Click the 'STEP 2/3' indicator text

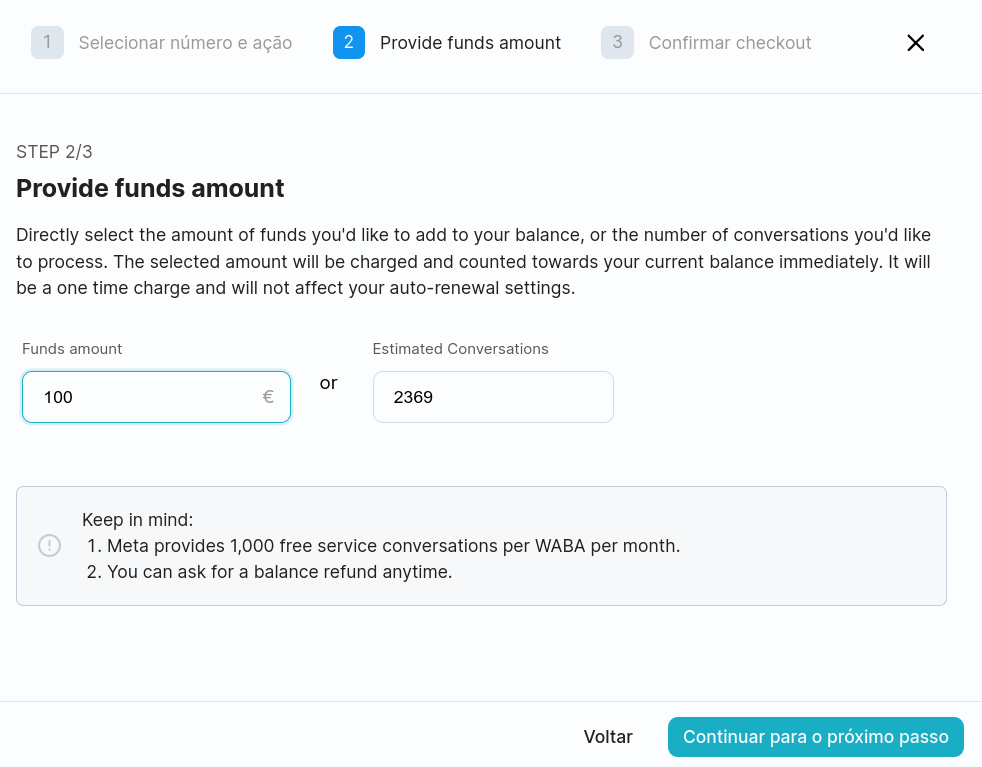click(x=54, y=152)
